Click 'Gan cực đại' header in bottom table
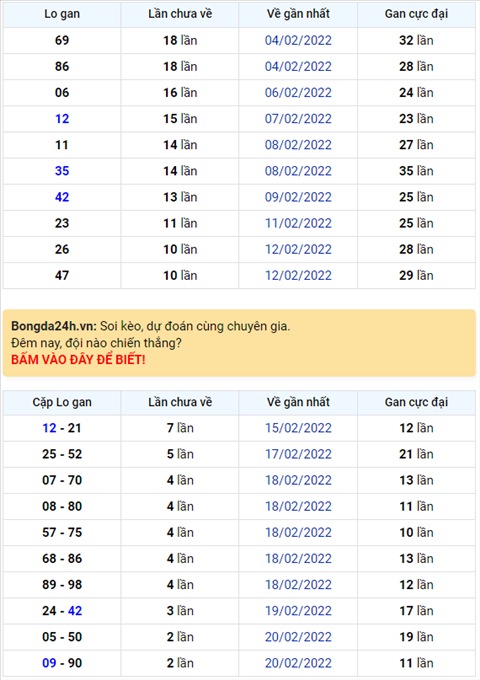The width and height of the screenshot is (480, 680). pyautogui.click(x=416, y=402)
